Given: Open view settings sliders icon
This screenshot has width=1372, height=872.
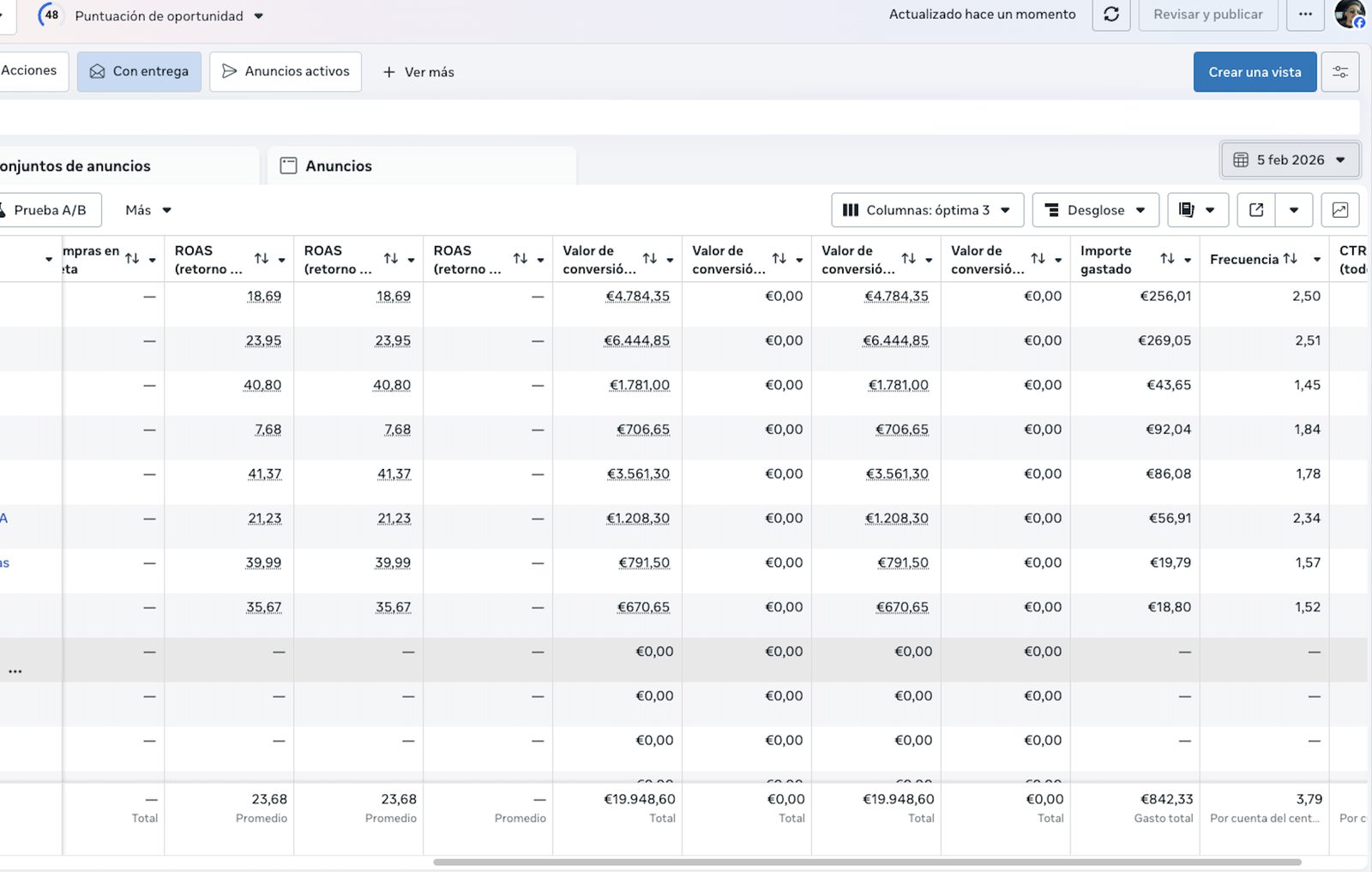Looking at the screenshot, I should pyautogui.click(x=1340, y=72).
